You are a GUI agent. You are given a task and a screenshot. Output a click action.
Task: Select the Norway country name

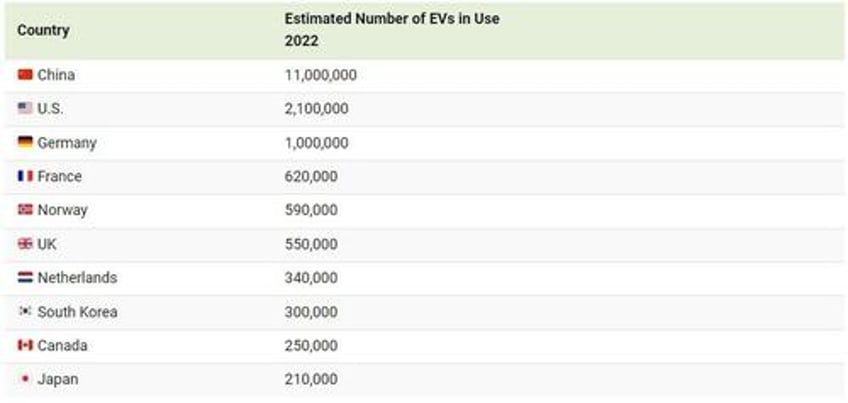click(x=62, y=211)
